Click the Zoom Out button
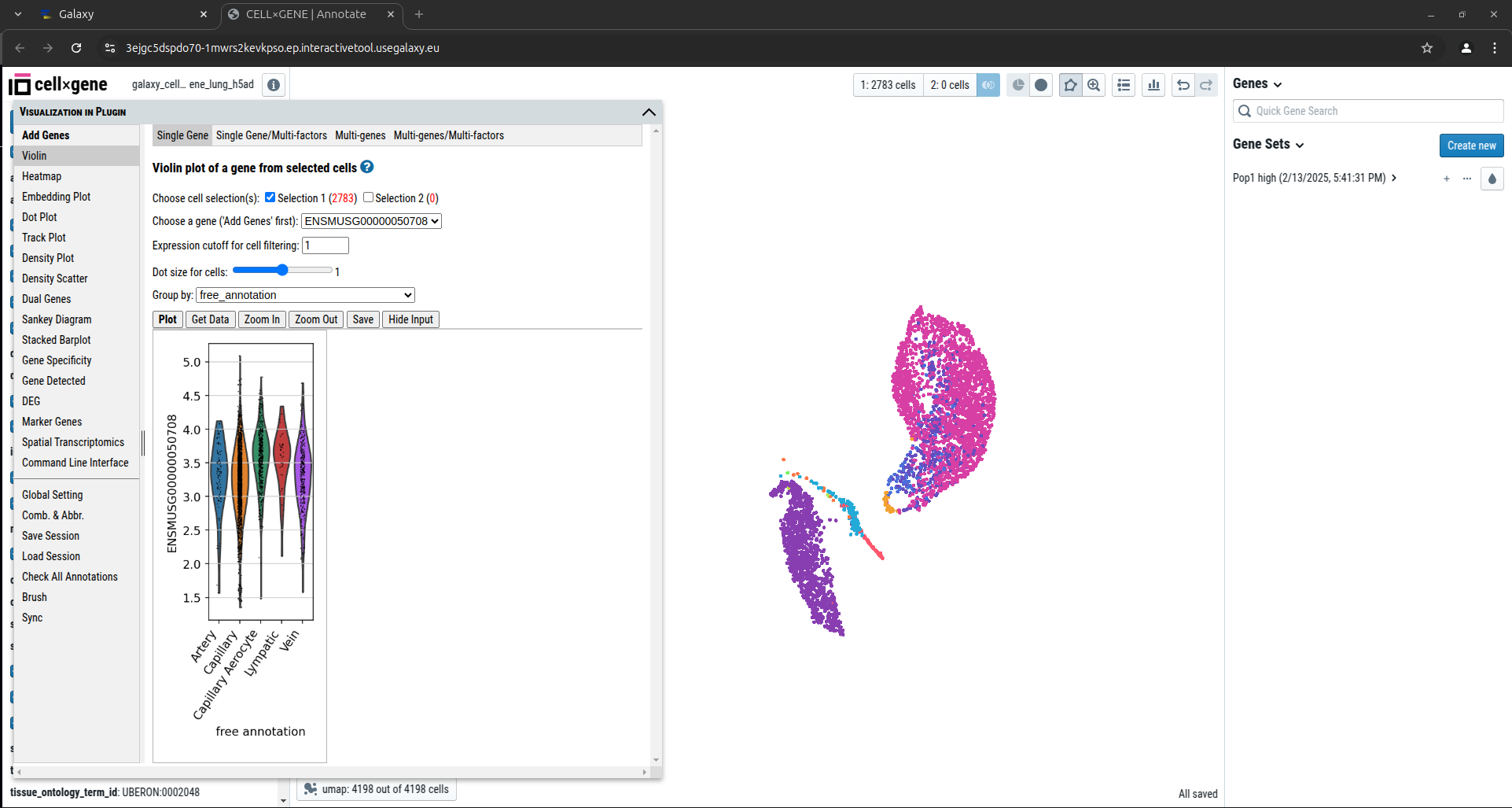1512x808 pixels. pyautogui.click(x=316, y=319)
